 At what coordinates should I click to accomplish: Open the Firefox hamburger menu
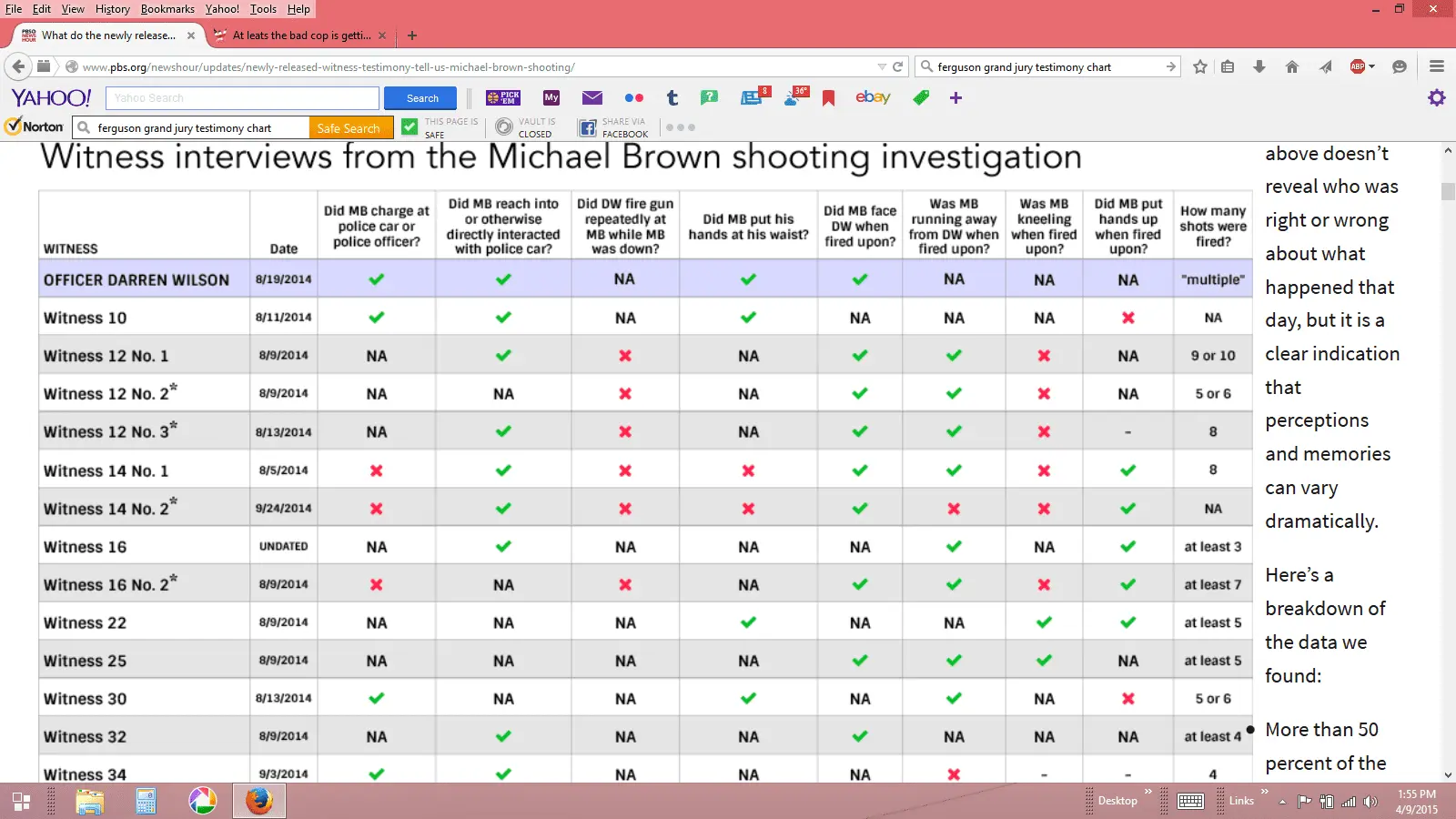coord(1437,66)
